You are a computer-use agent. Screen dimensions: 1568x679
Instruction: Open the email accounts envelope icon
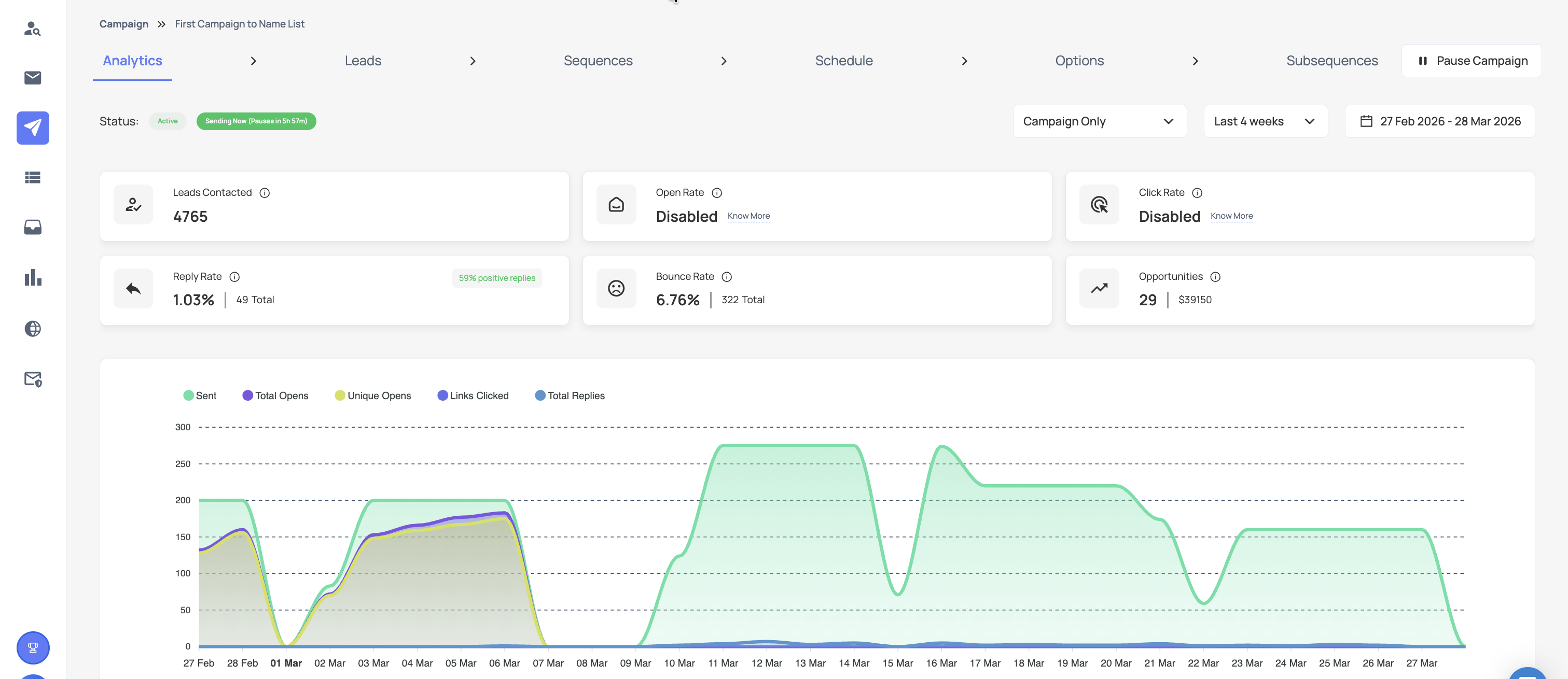32,78
